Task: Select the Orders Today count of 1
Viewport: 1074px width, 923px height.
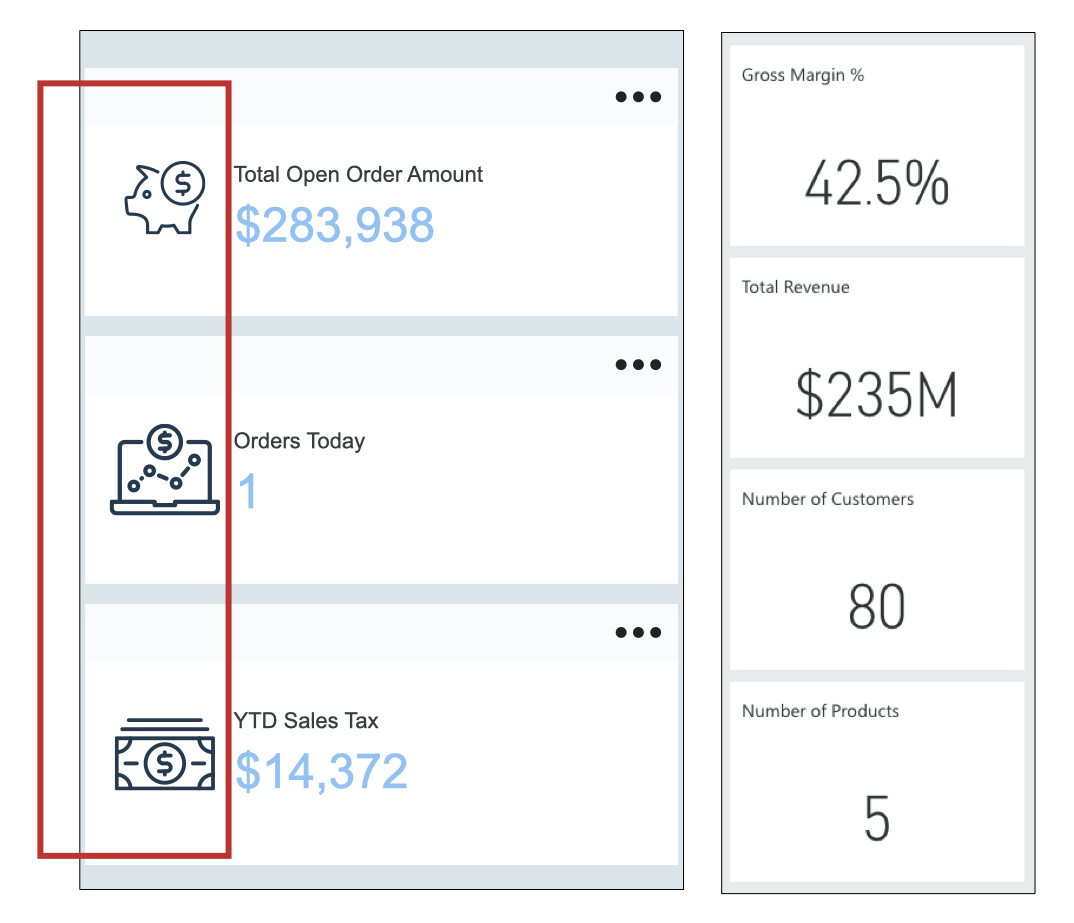Action: 247,492
